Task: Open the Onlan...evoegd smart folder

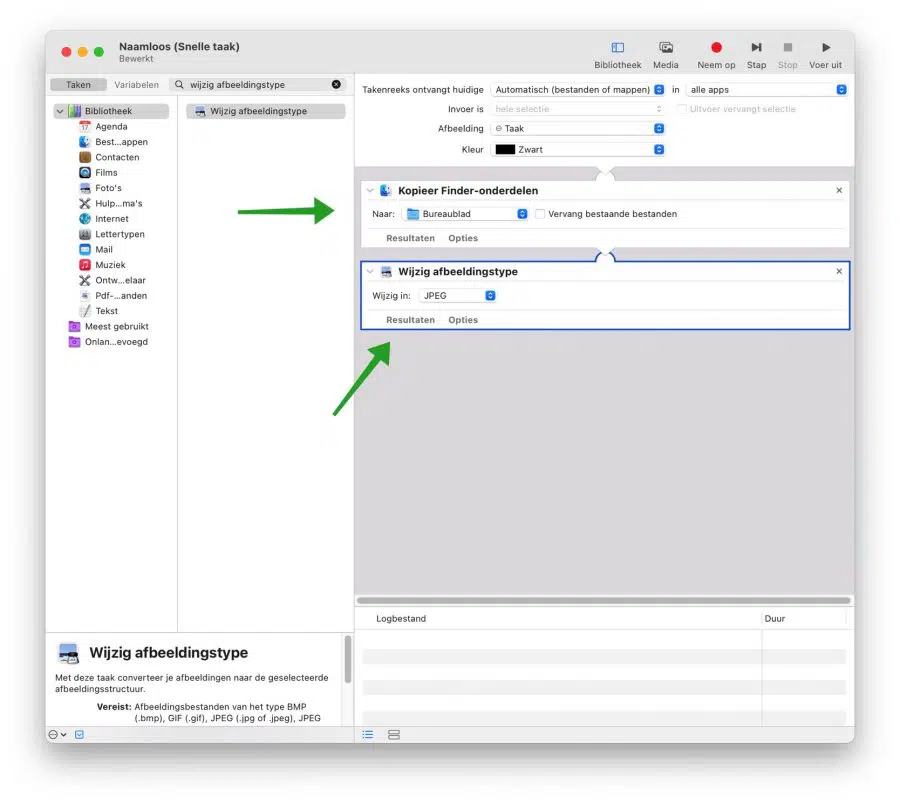Action: 115,342
